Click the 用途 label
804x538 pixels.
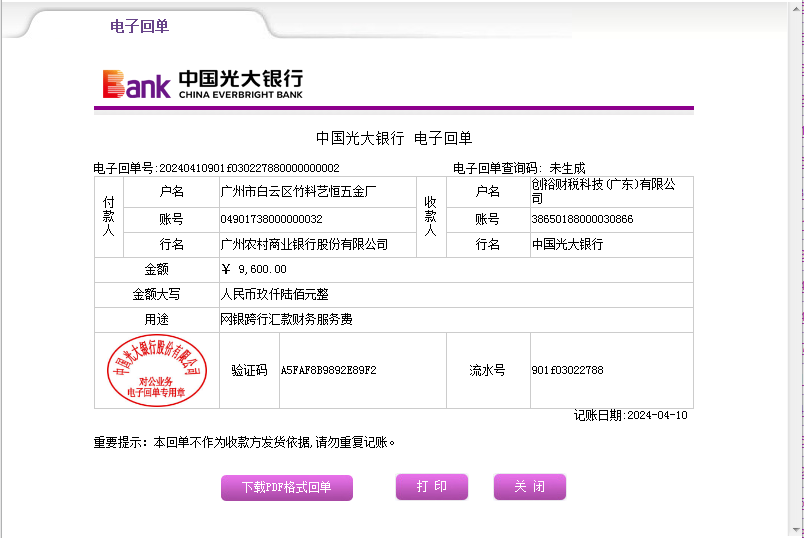(x=156, y=320)
